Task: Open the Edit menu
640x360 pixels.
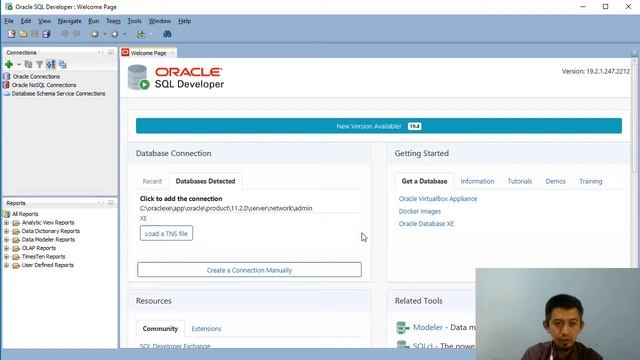Action: point(26,21)
